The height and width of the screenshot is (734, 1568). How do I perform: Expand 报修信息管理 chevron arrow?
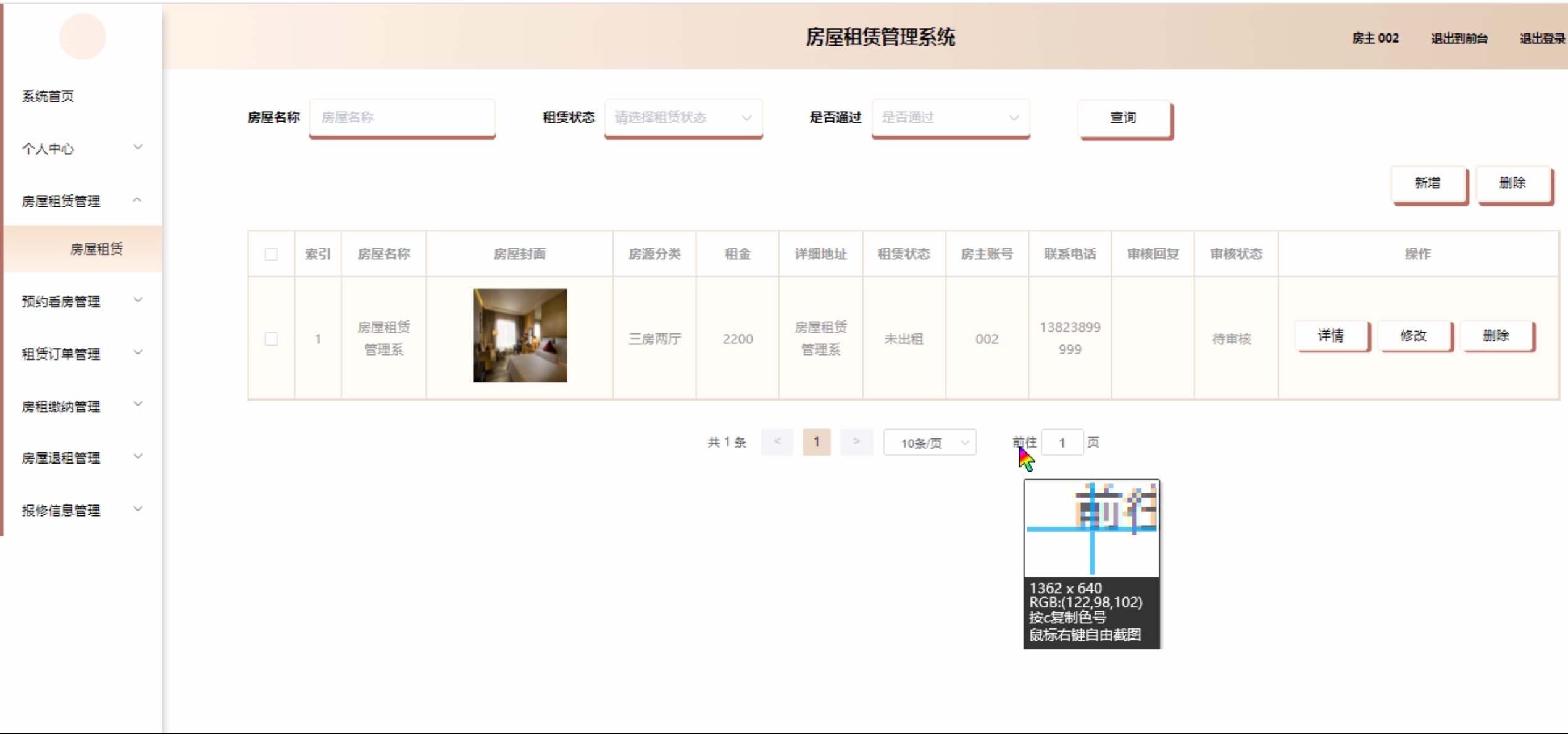click(x=138, y=509)
